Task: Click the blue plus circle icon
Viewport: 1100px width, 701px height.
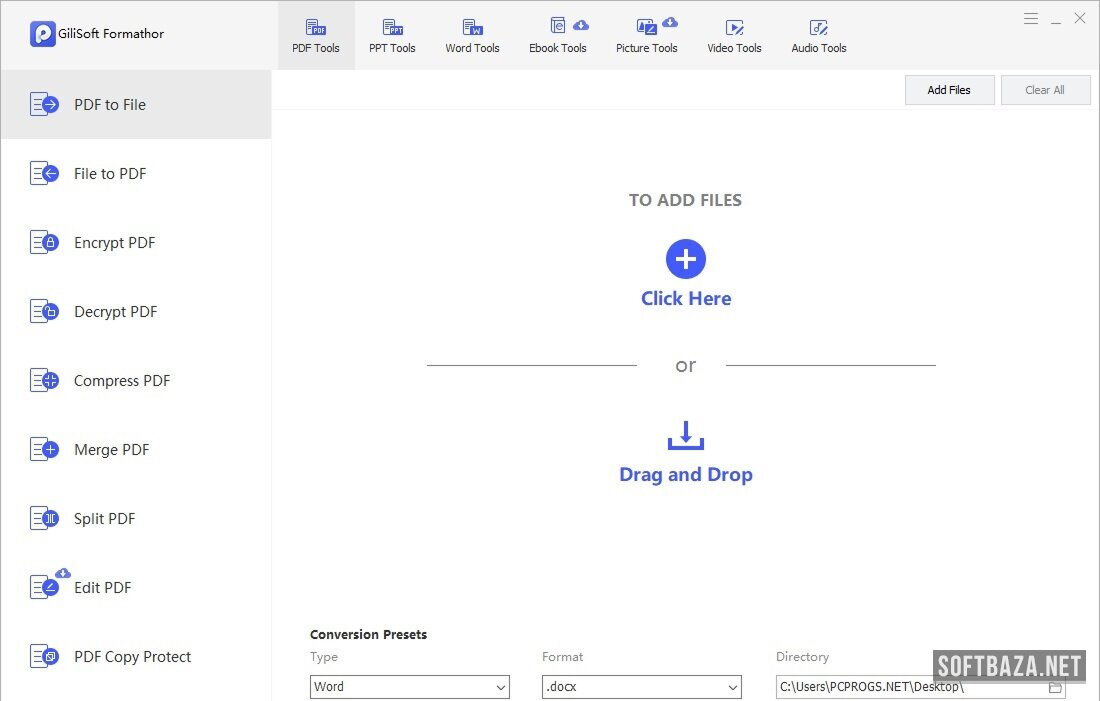Action: click(685, 259)
